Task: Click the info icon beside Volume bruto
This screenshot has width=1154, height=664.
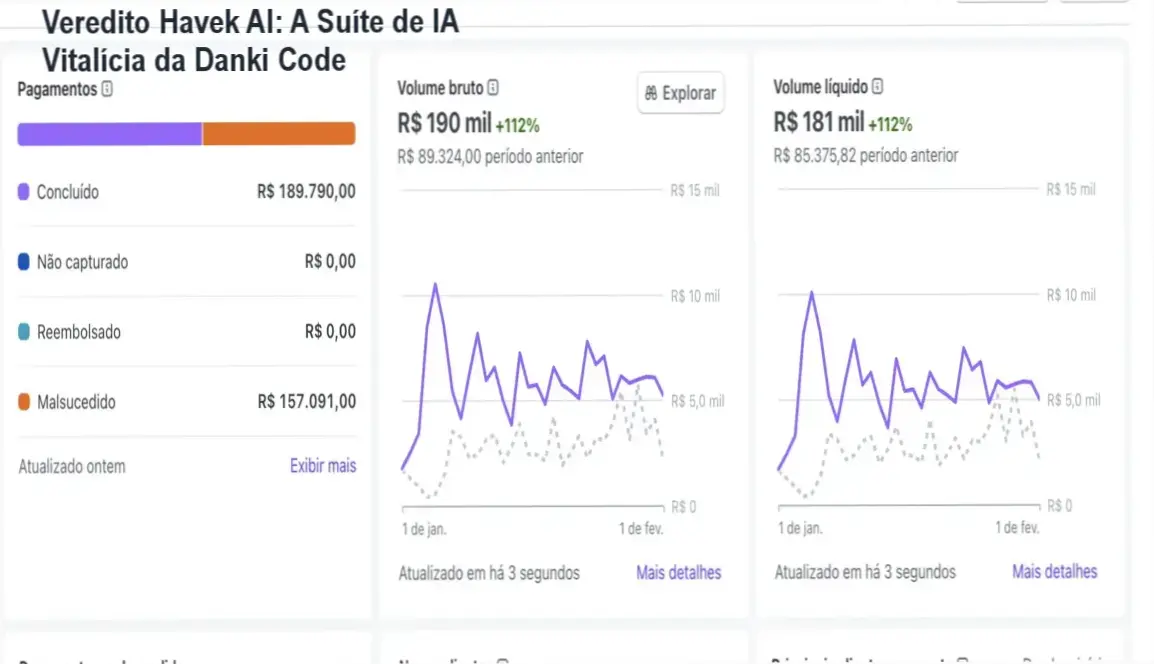Action: [493, 88]
